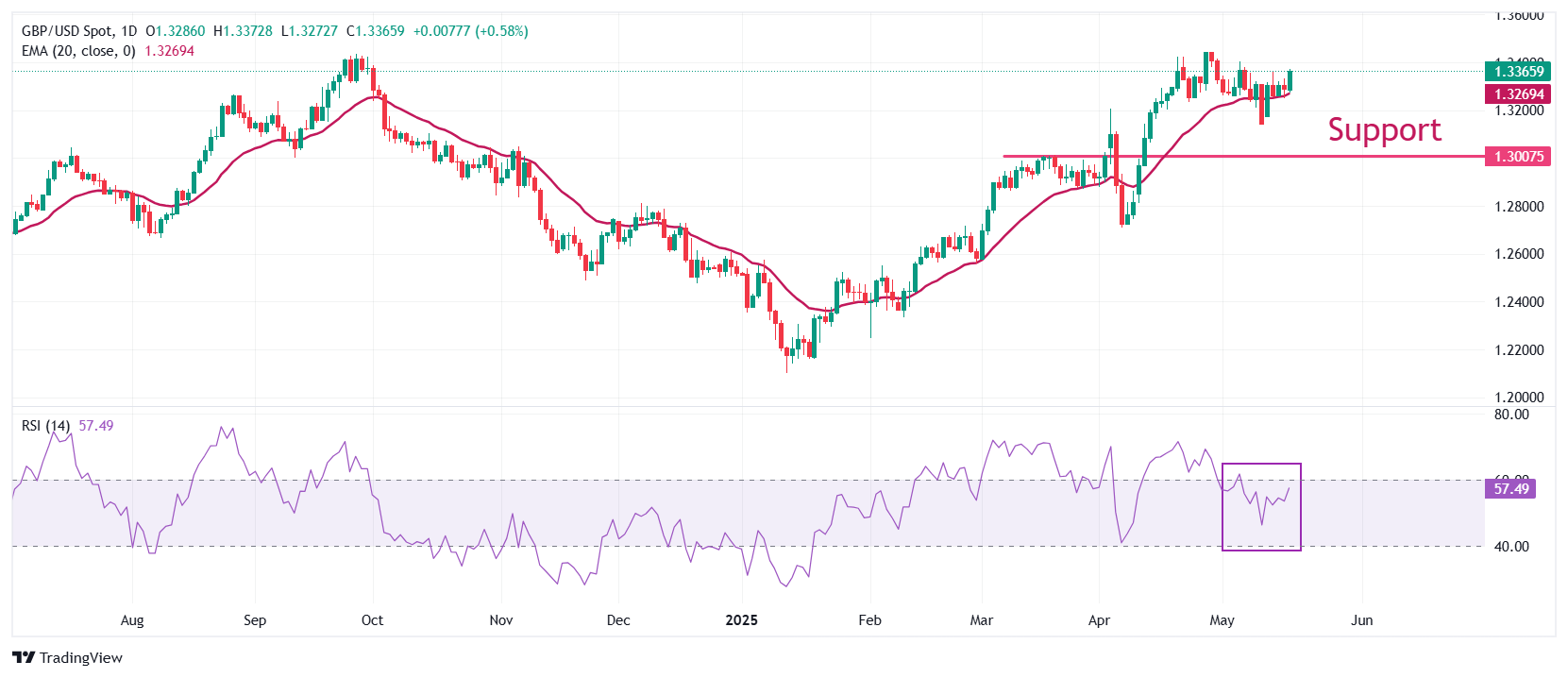Click the 1.26000 price axis label
Image resolution: width=1568 pixels, height=678 pixels.
pos(1519,254)
